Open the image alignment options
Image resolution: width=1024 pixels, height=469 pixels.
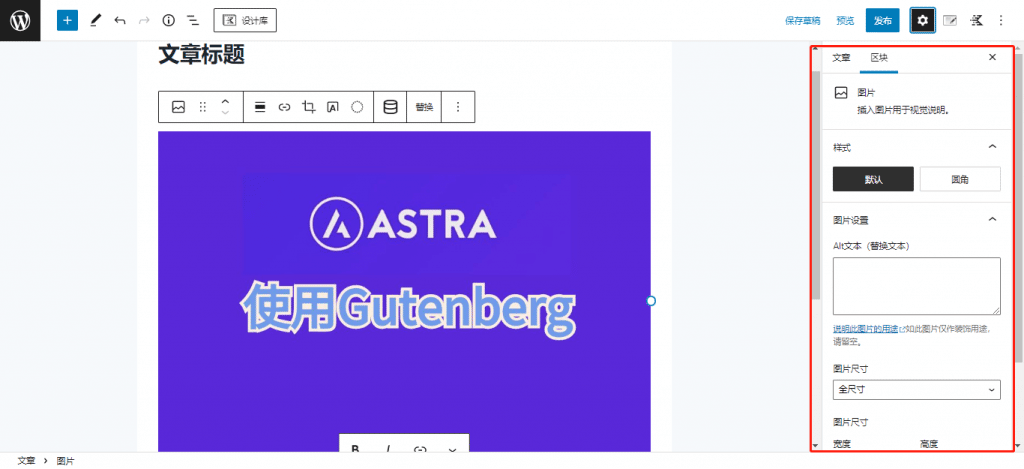(260, 107)
